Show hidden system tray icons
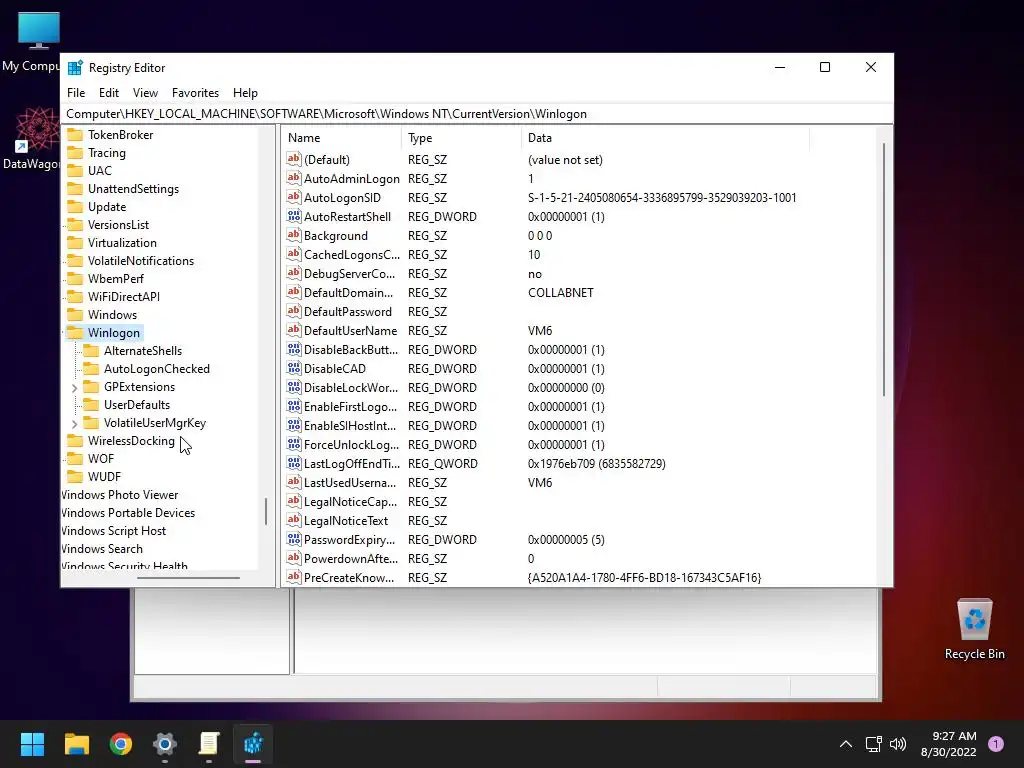 [846, 744]
